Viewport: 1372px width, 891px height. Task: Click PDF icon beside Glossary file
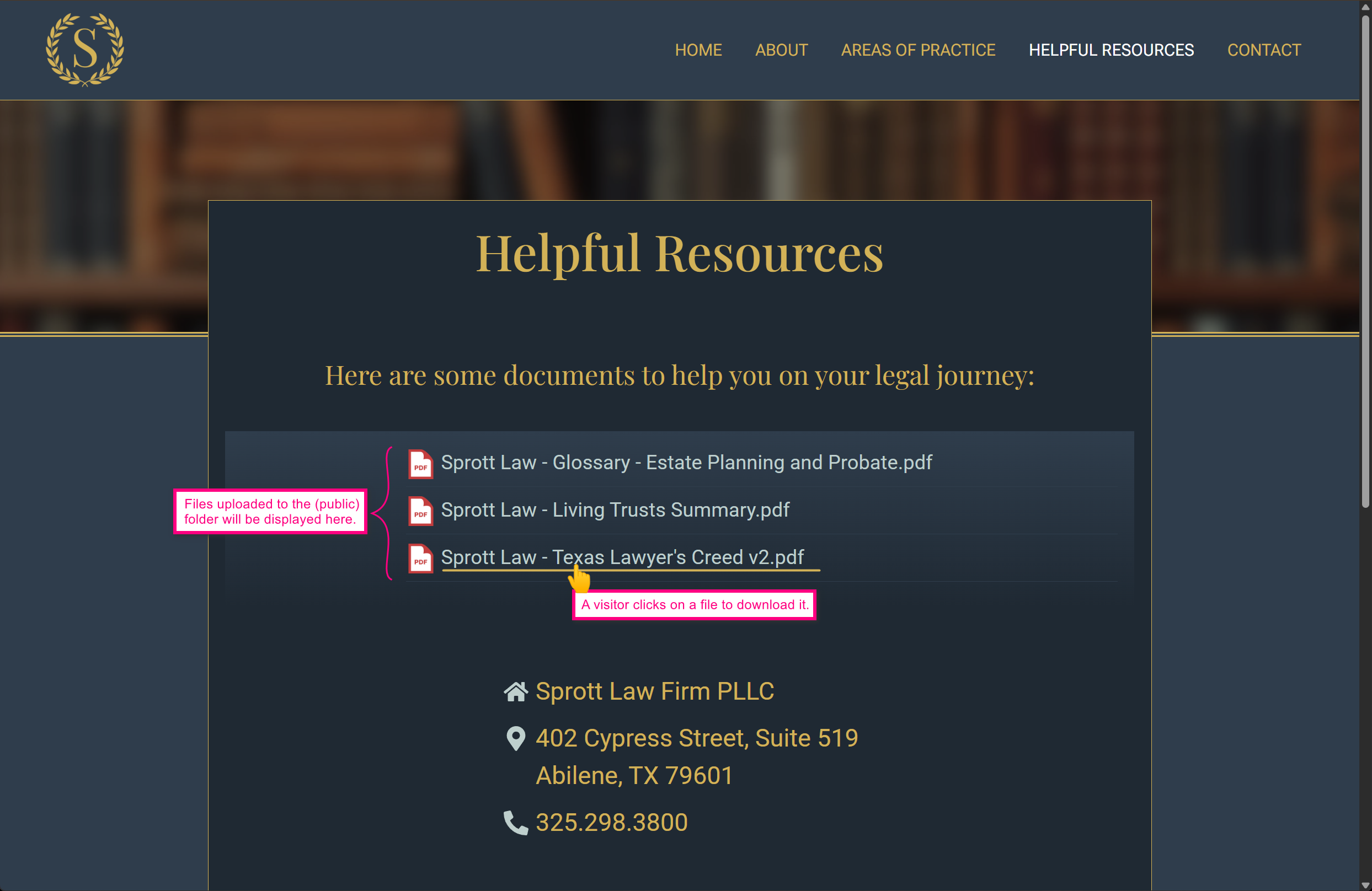420,463
